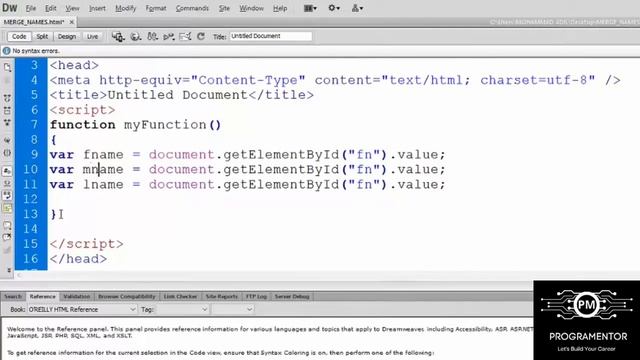The width and height of the screenshot is (640, 360).
Task: Open the View menu
Action: tap(72, 8)
